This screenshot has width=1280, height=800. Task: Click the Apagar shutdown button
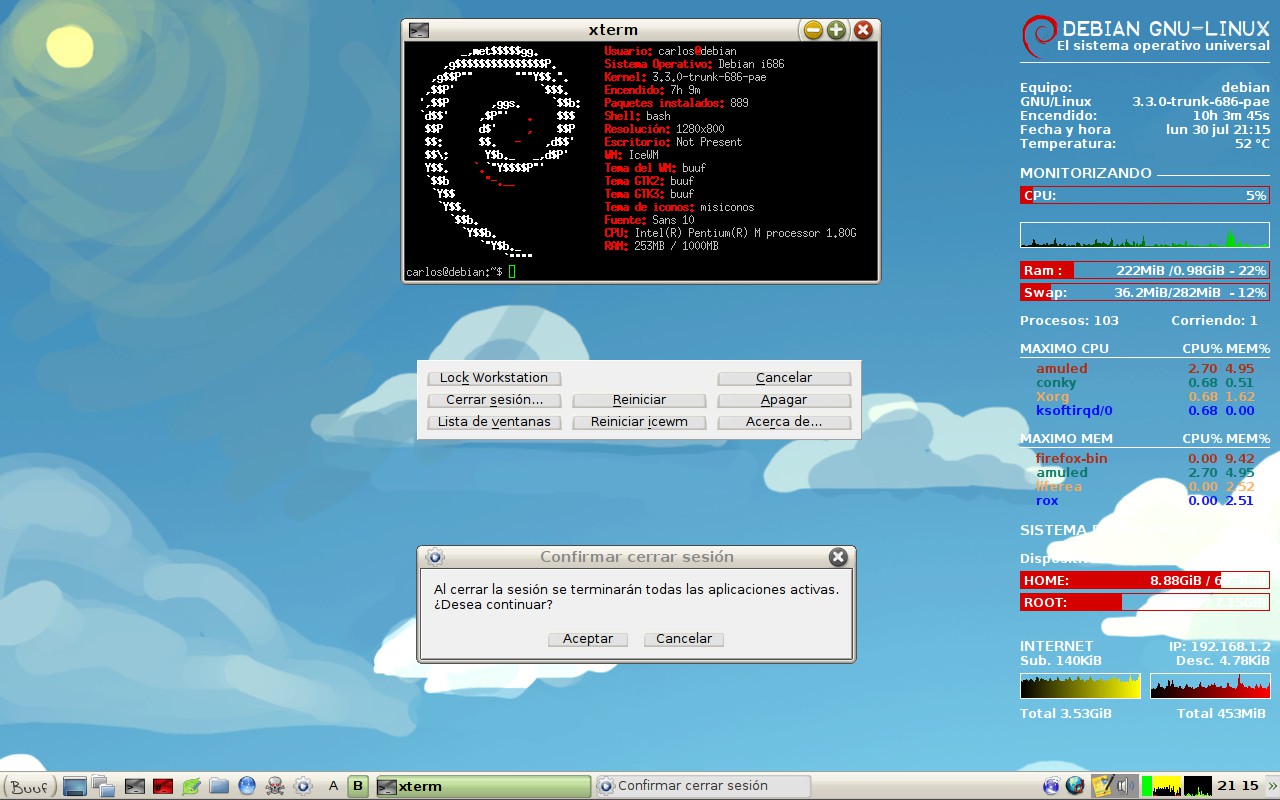click(784, 400)
